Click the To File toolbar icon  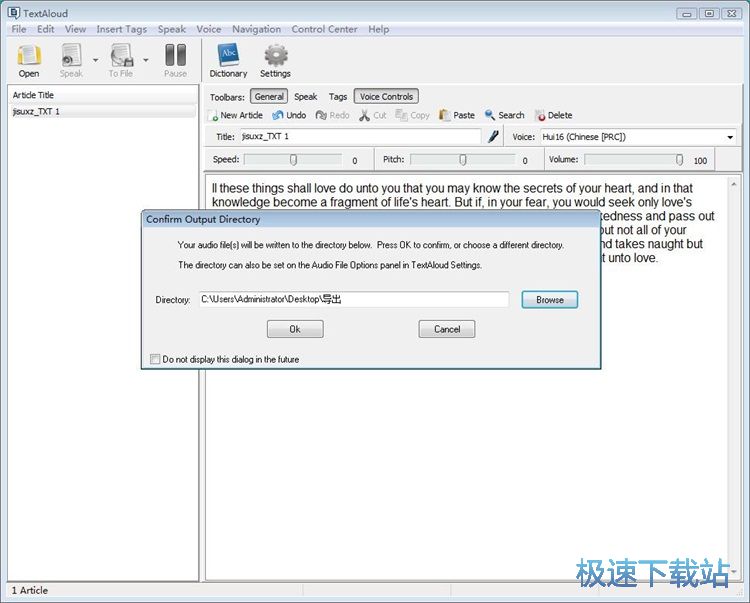tap(121, 60)
